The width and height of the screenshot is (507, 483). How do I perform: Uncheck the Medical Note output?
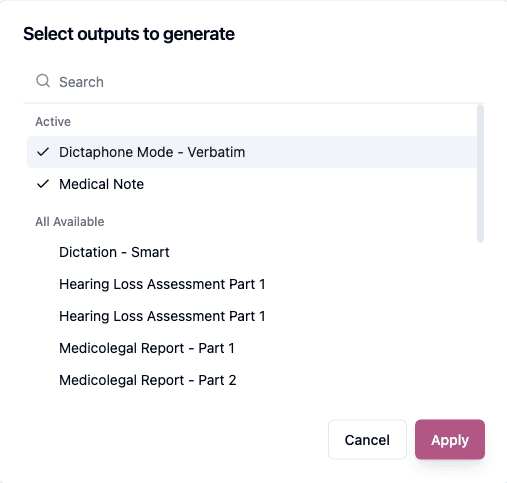tap(252, 184)
